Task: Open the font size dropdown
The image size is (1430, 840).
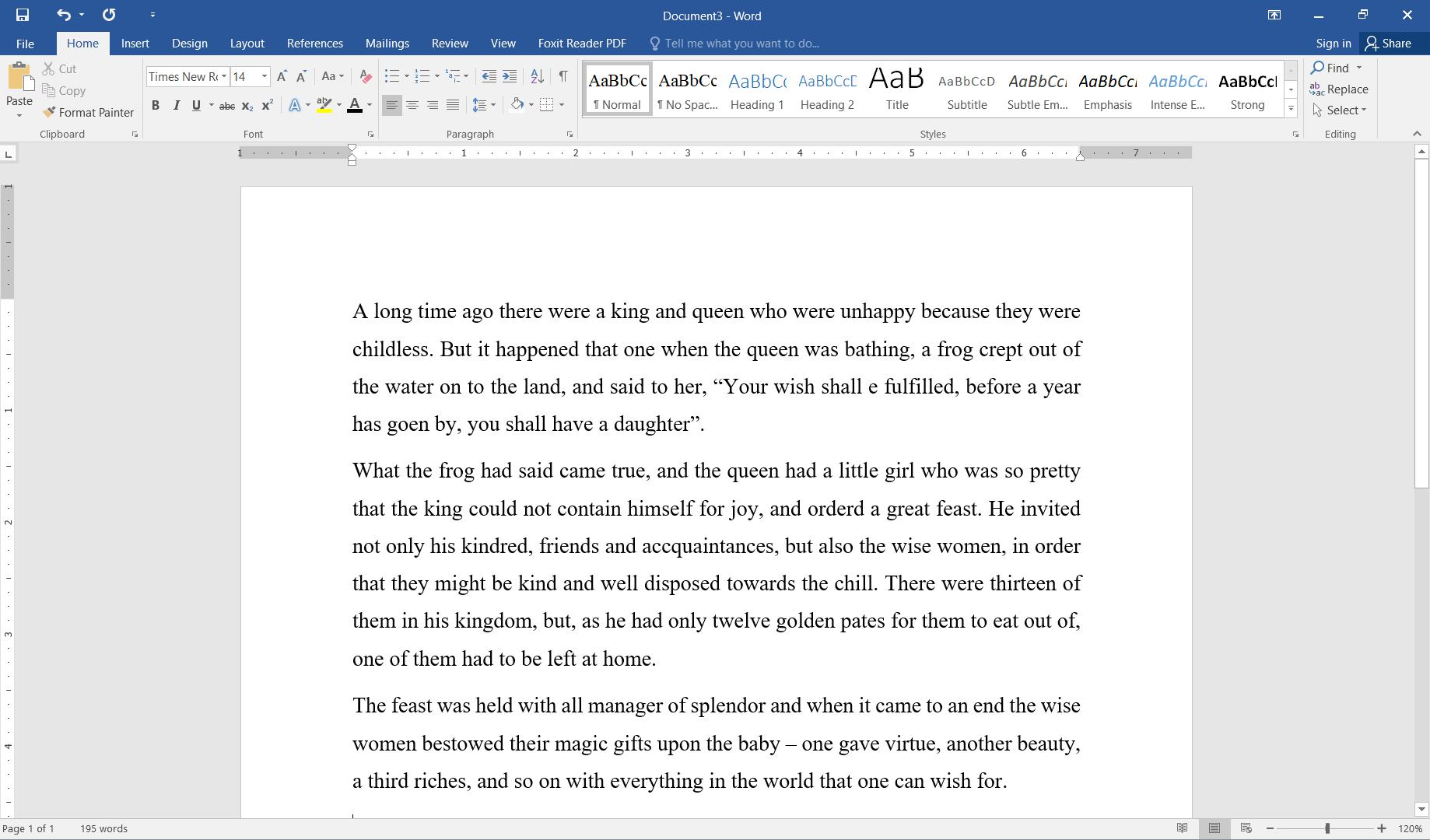Action: pos(265,76)
